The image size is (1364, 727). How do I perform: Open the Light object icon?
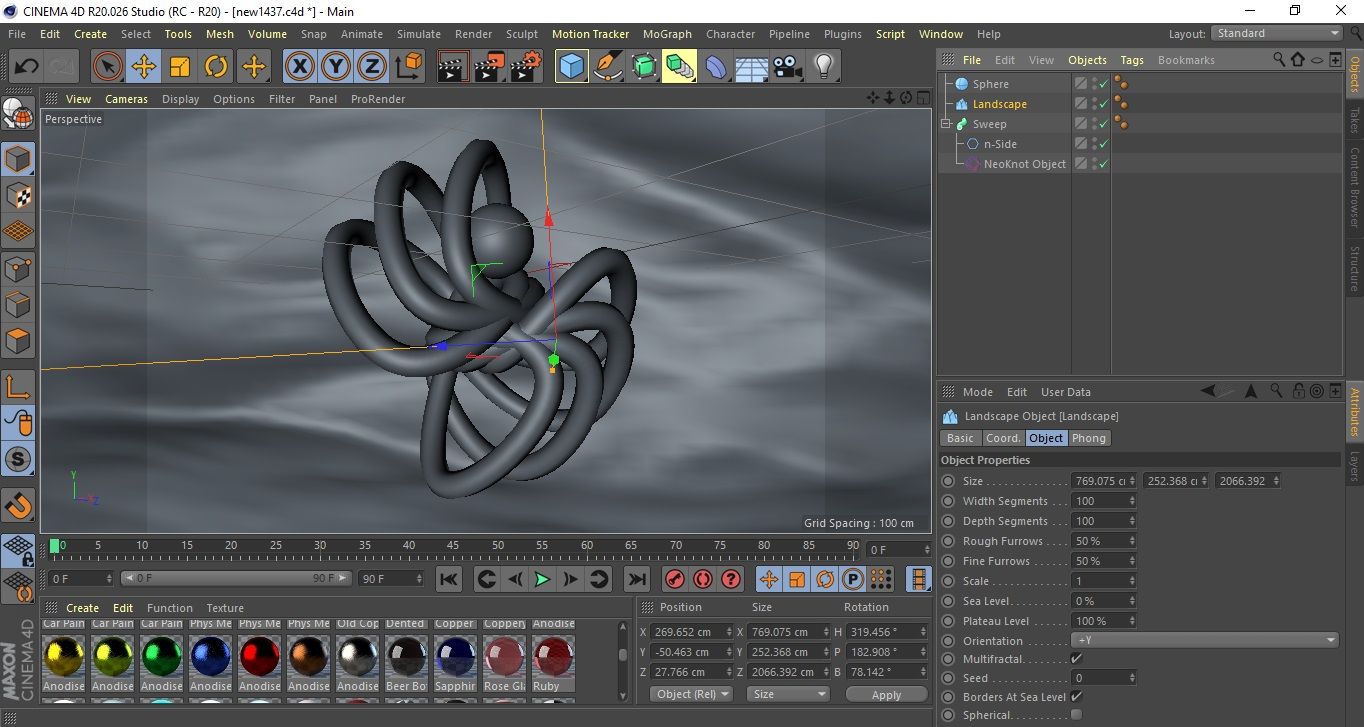click(x=823, y=67)
